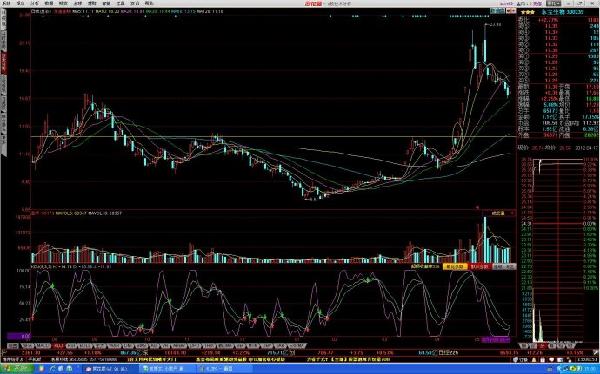Click the gray button below the volume chart

pos(504,266)
